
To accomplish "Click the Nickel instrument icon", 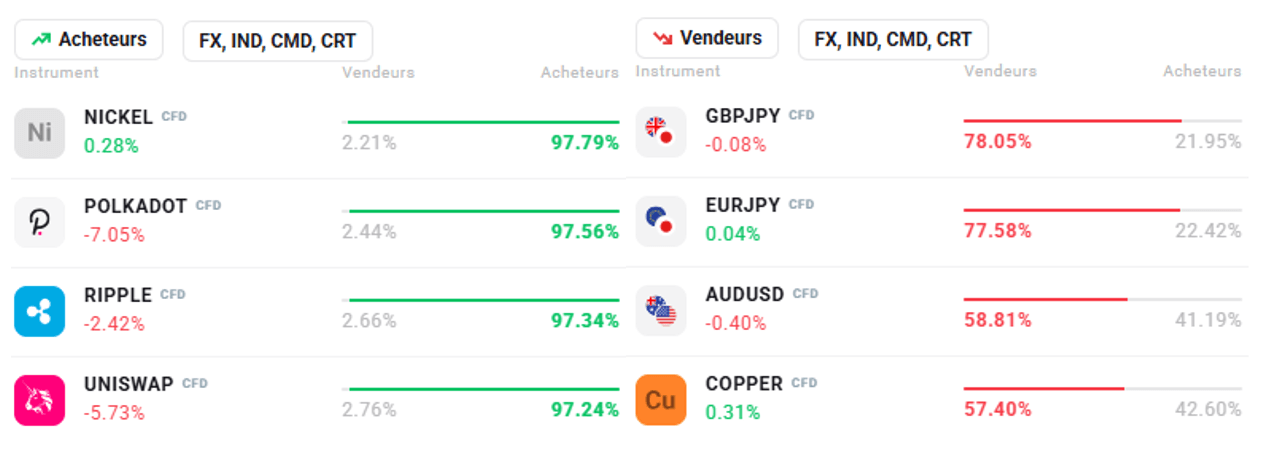I will point(39,133).
